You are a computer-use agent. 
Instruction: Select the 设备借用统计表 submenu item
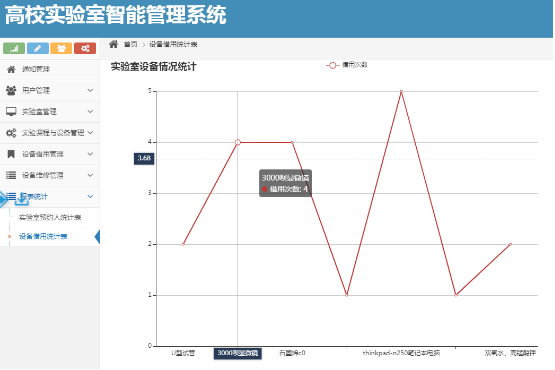(x=43, y=236)
